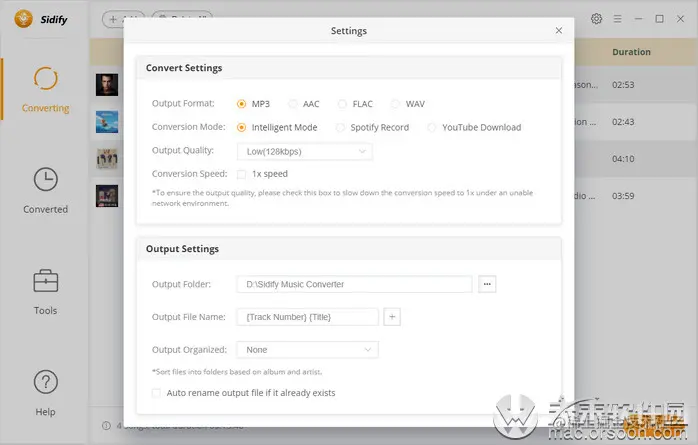
Task: Click the first song thumbnail with face
Action: (x=107, y=85)
